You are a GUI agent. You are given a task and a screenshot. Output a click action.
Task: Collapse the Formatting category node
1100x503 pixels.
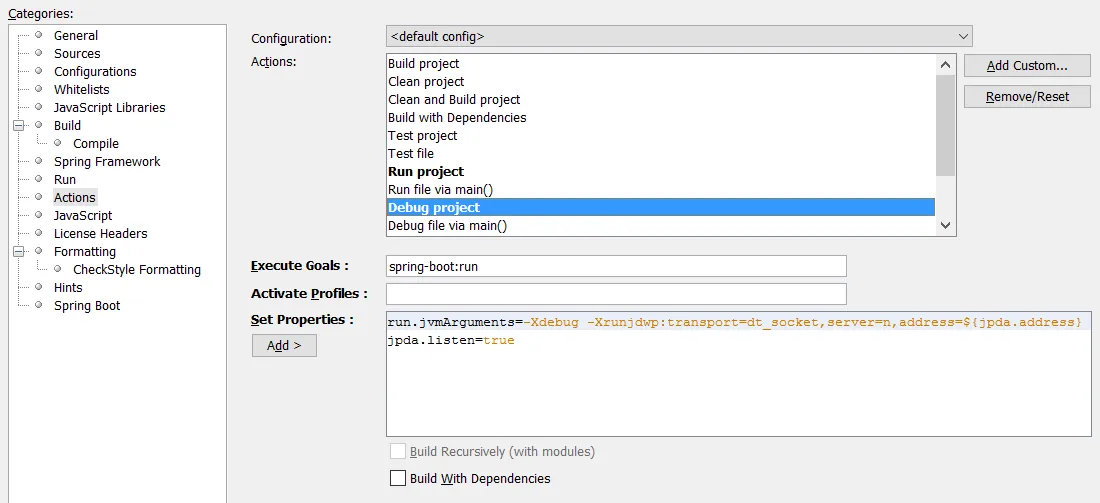coord(18,252)
